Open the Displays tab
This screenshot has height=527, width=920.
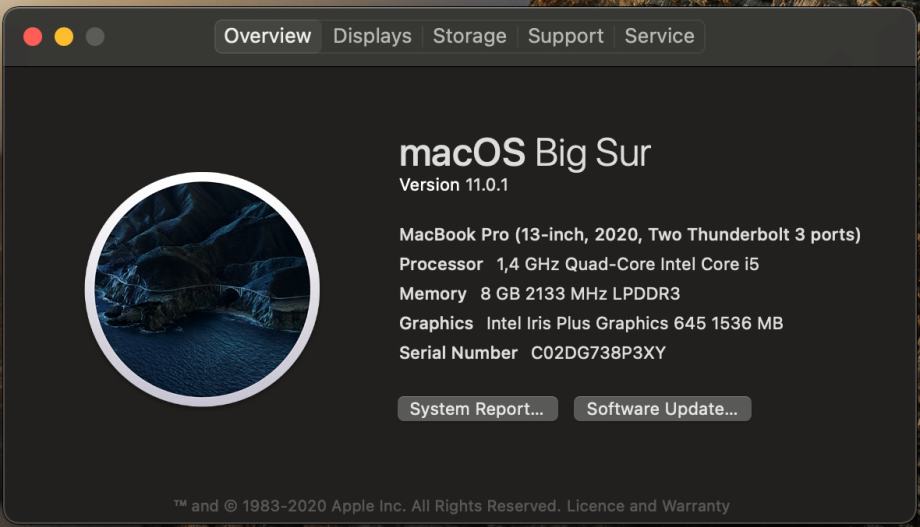(372, 36)
